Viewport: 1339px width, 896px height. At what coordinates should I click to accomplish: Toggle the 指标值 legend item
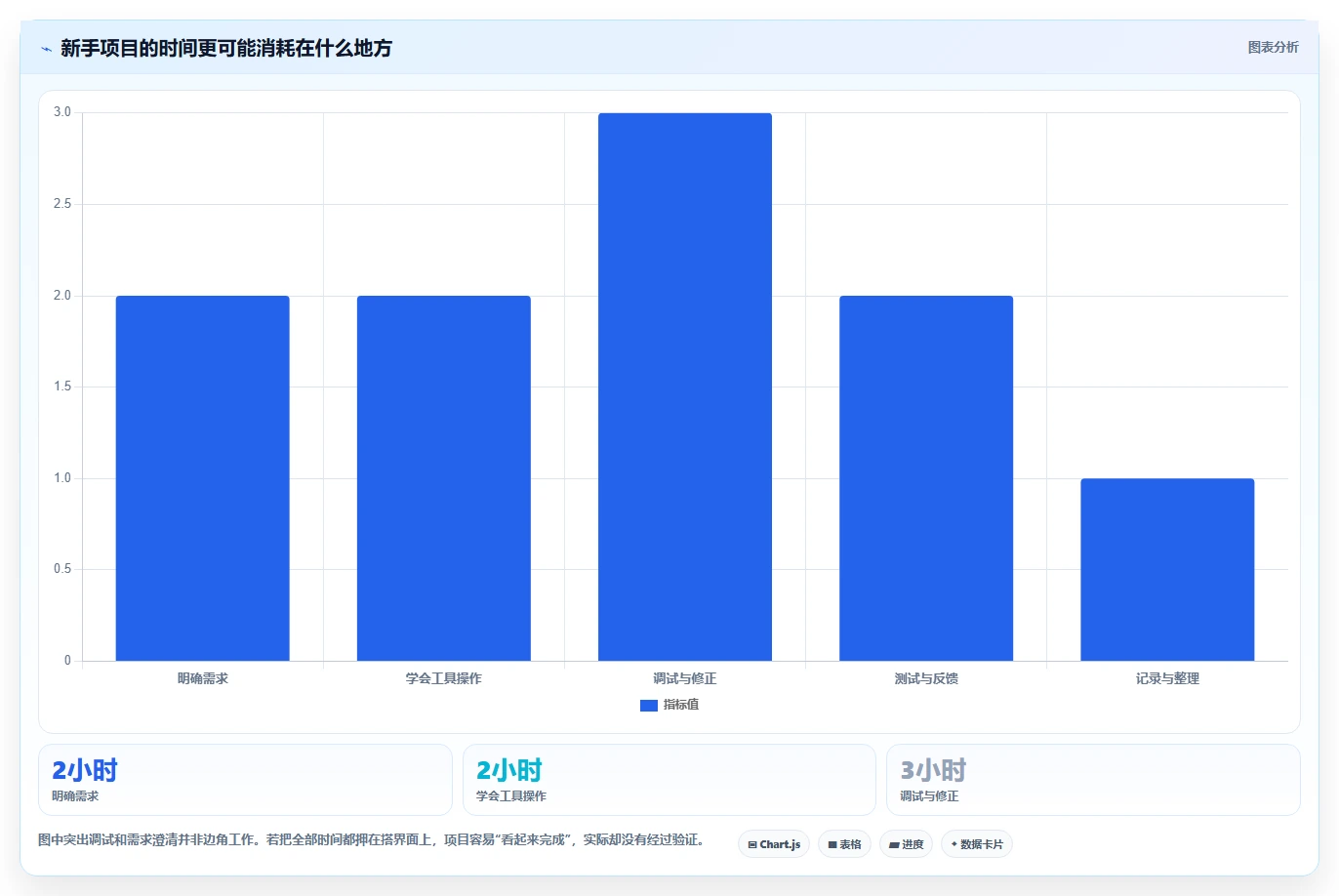point(669,705)
